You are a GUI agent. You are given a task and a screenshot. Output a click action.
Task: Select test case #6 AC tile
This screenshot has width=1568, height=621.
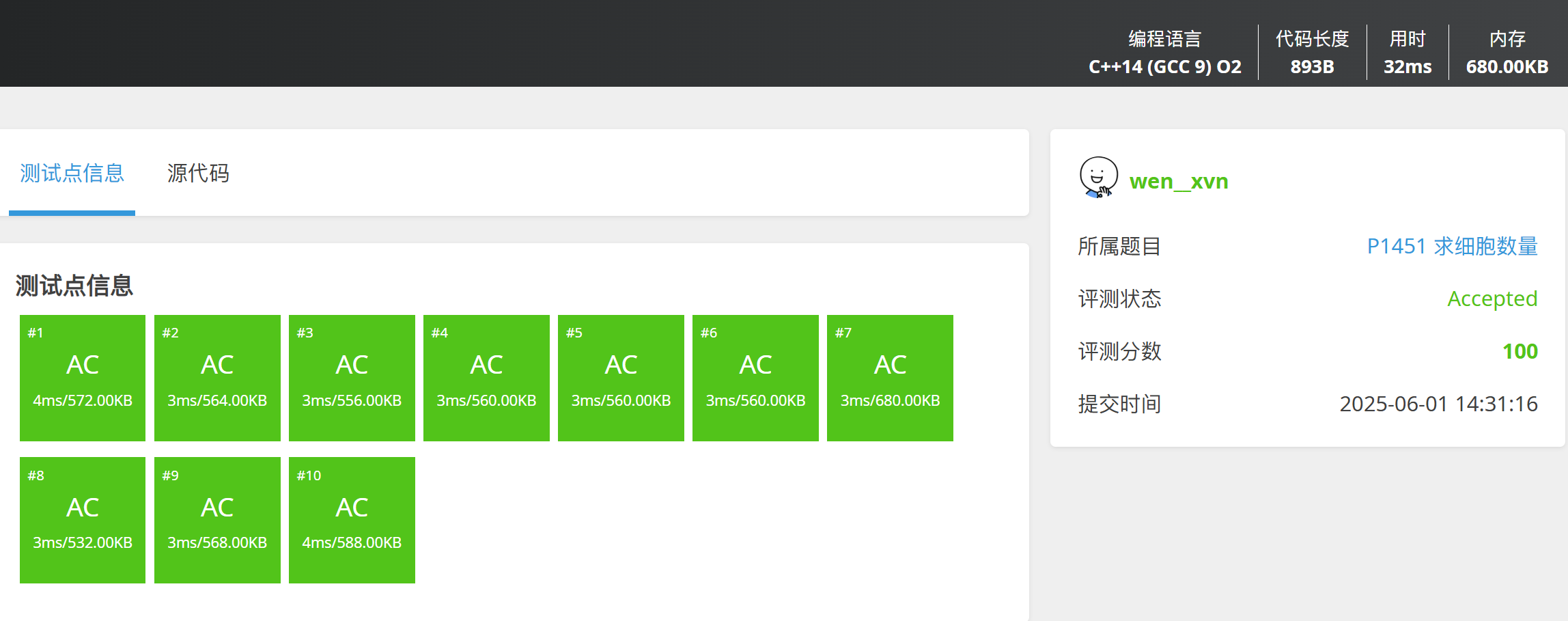(x=755, y=378)
